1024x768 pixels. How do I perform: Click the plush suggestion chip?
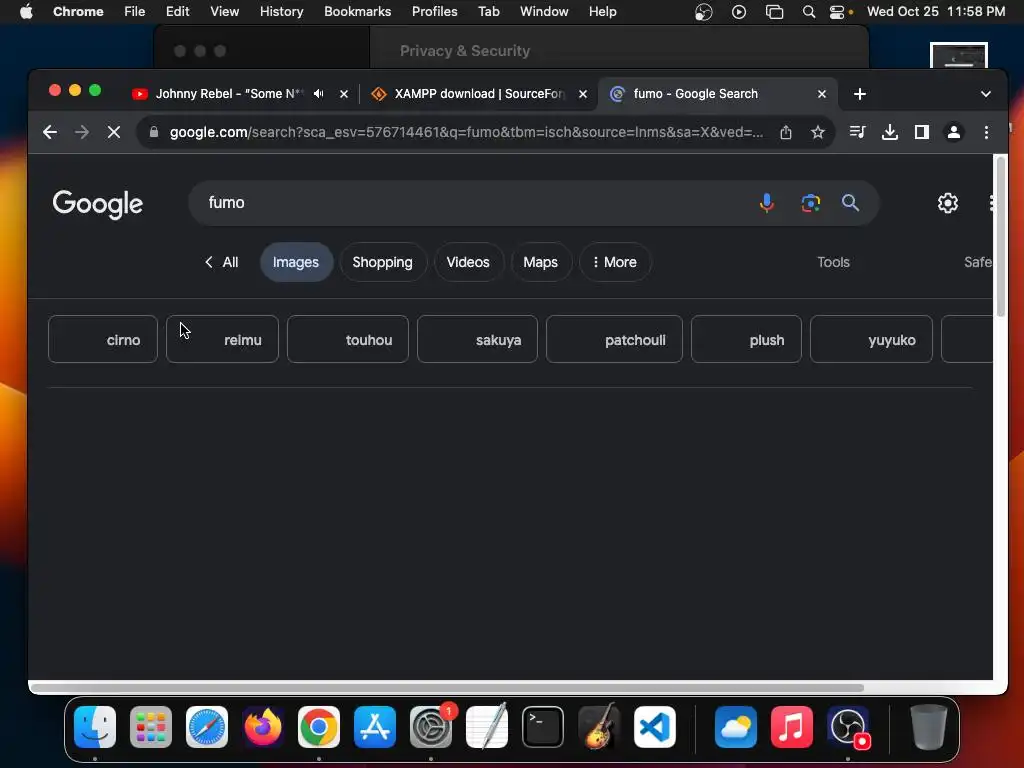coord(746,340)
